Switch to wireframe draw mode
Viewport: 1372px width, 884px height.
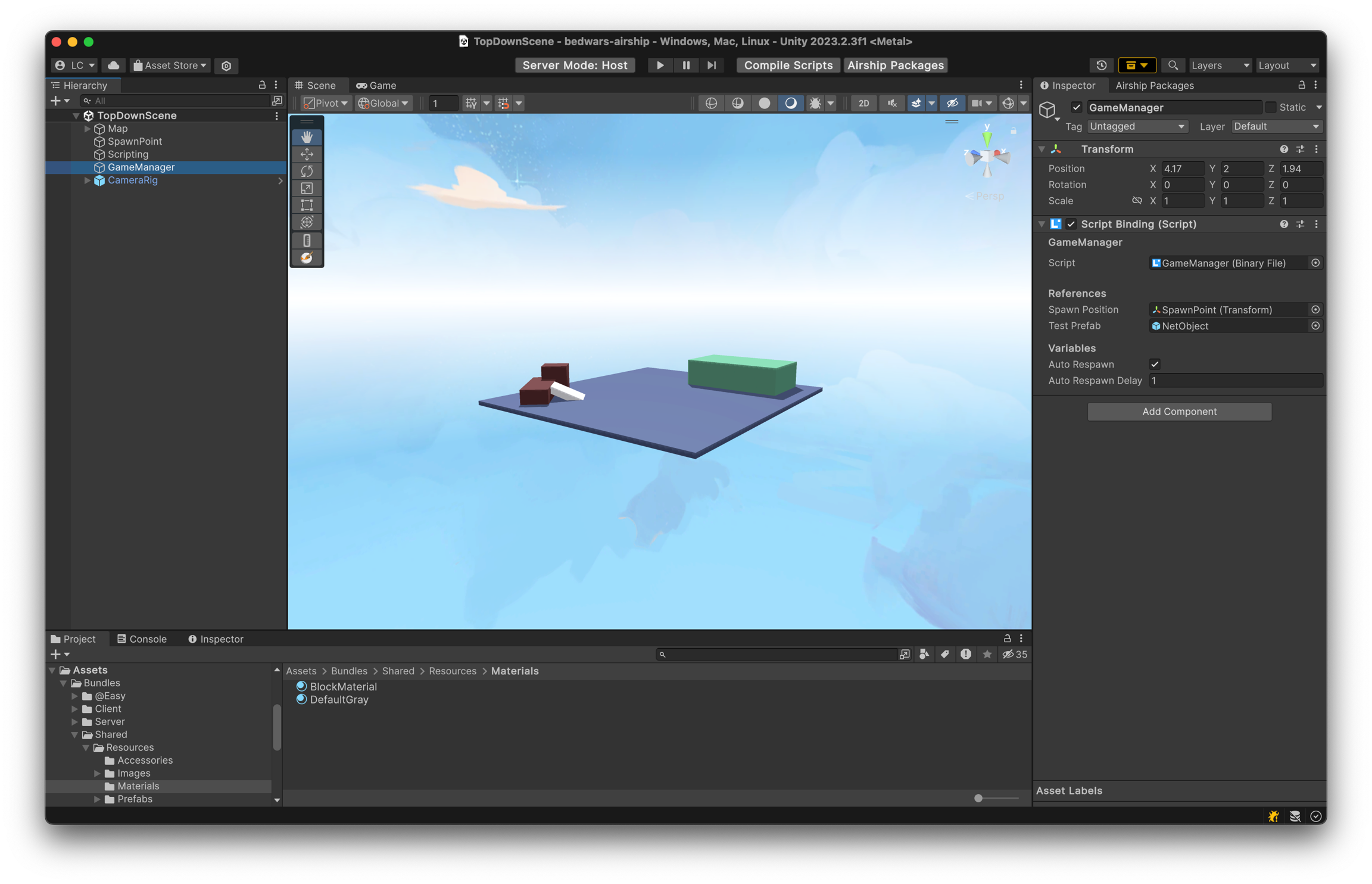[711, 103]
